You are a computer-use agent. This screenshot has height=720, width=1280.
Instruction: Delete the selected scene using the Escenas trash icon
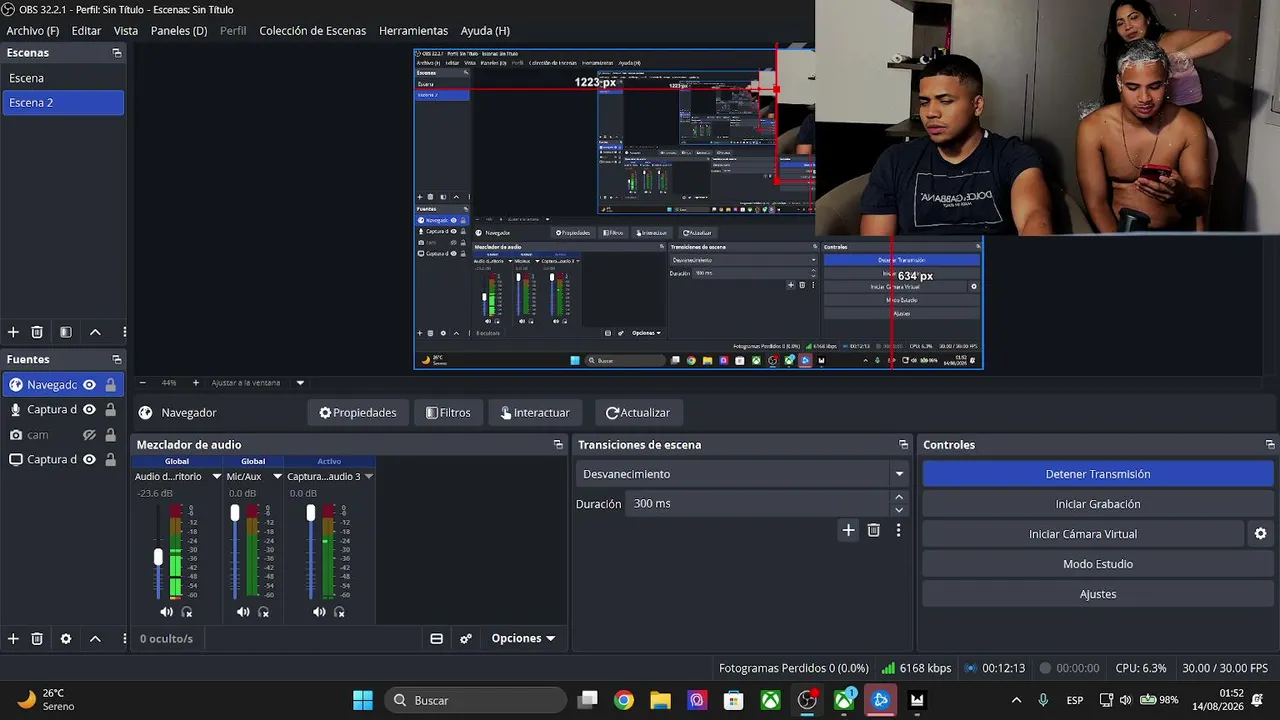tap(37, 332)
